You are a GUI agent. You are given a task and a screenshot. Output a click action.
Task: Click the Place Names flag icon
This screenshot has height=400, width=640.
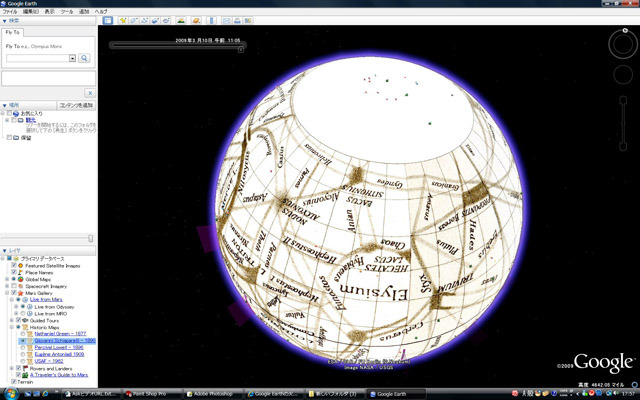coord(20,272)
